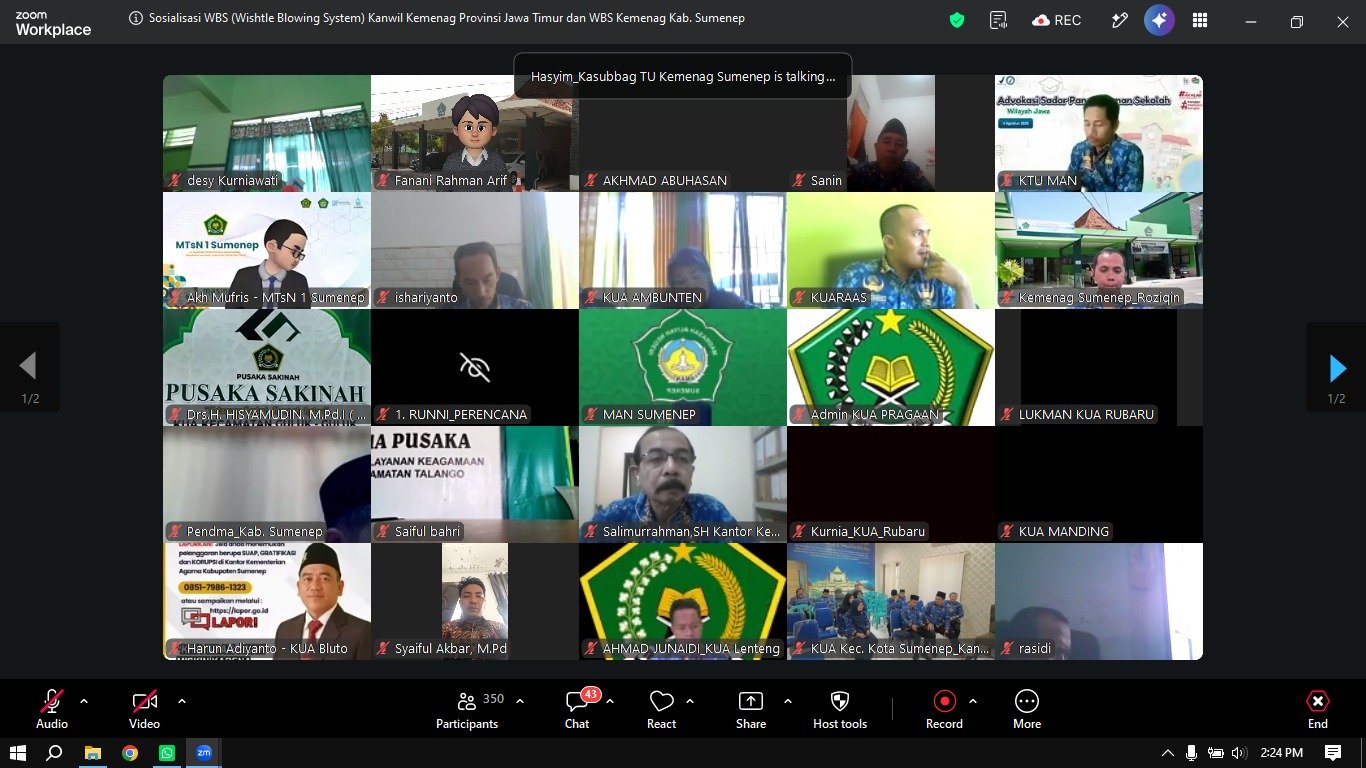1366x768 pixels.
Task: Open the Zoom apps grid icon
Action: click(x=1200, y=20)
